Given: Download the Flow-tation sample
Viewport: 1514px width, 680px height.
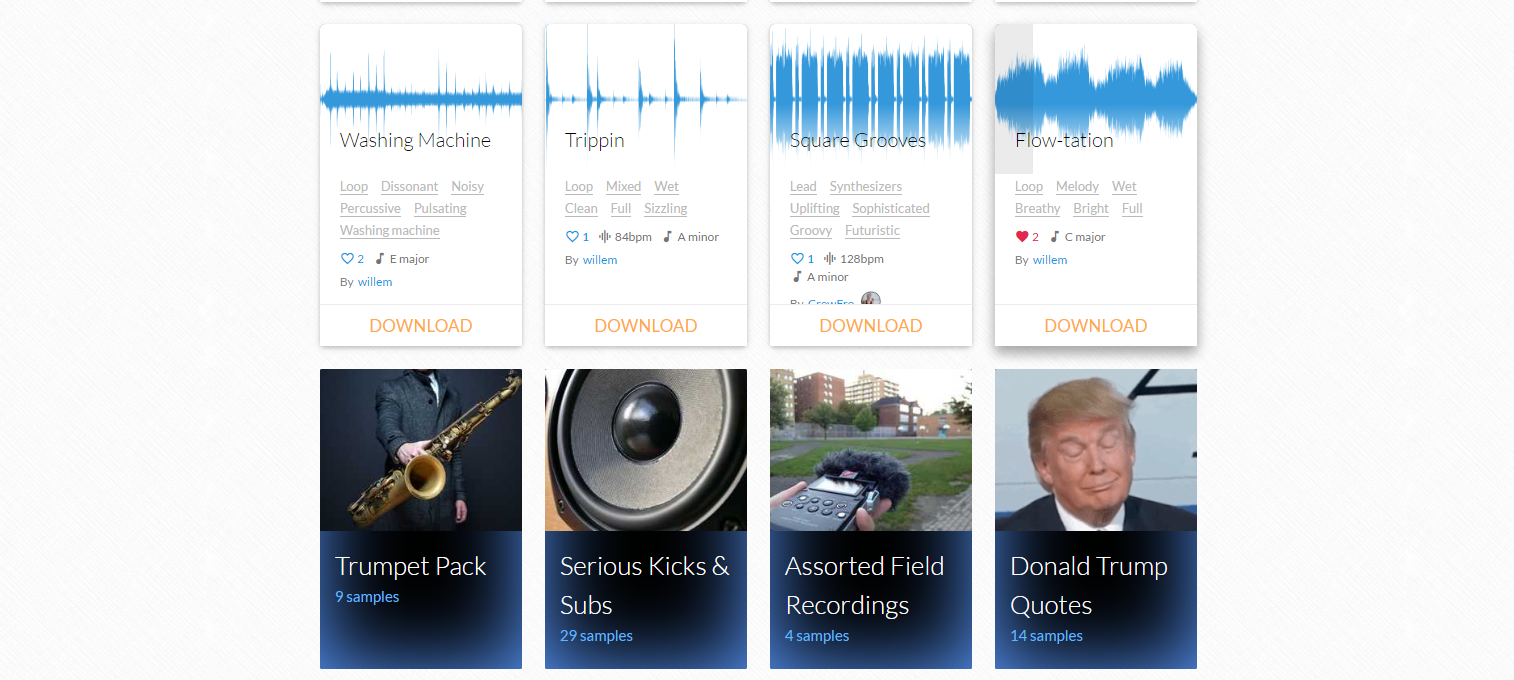Looking at the screenshot, I should [x=1096, y=326].
